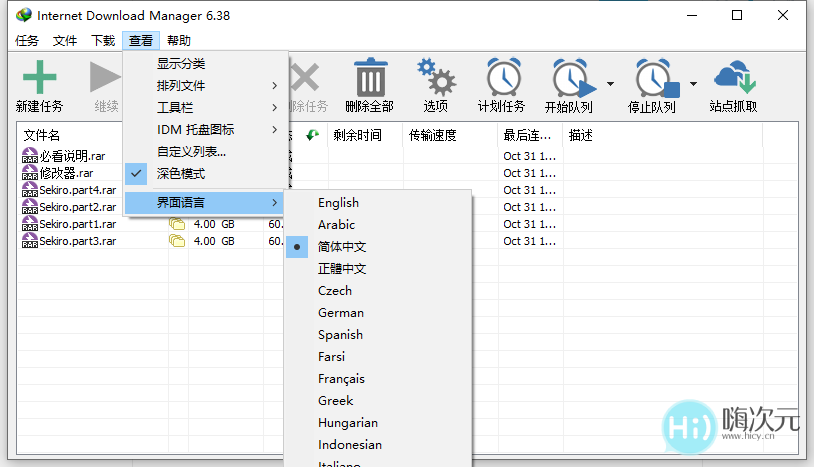Select the file name 必看说明.rar
Screen dimensions: 814x467
coord(73,156)
